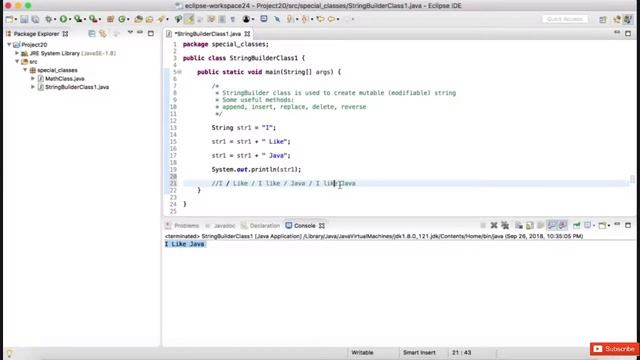Open the Open Console dropdown arrow
Viewport: 640px width, 360px height.
coord(609,225)
